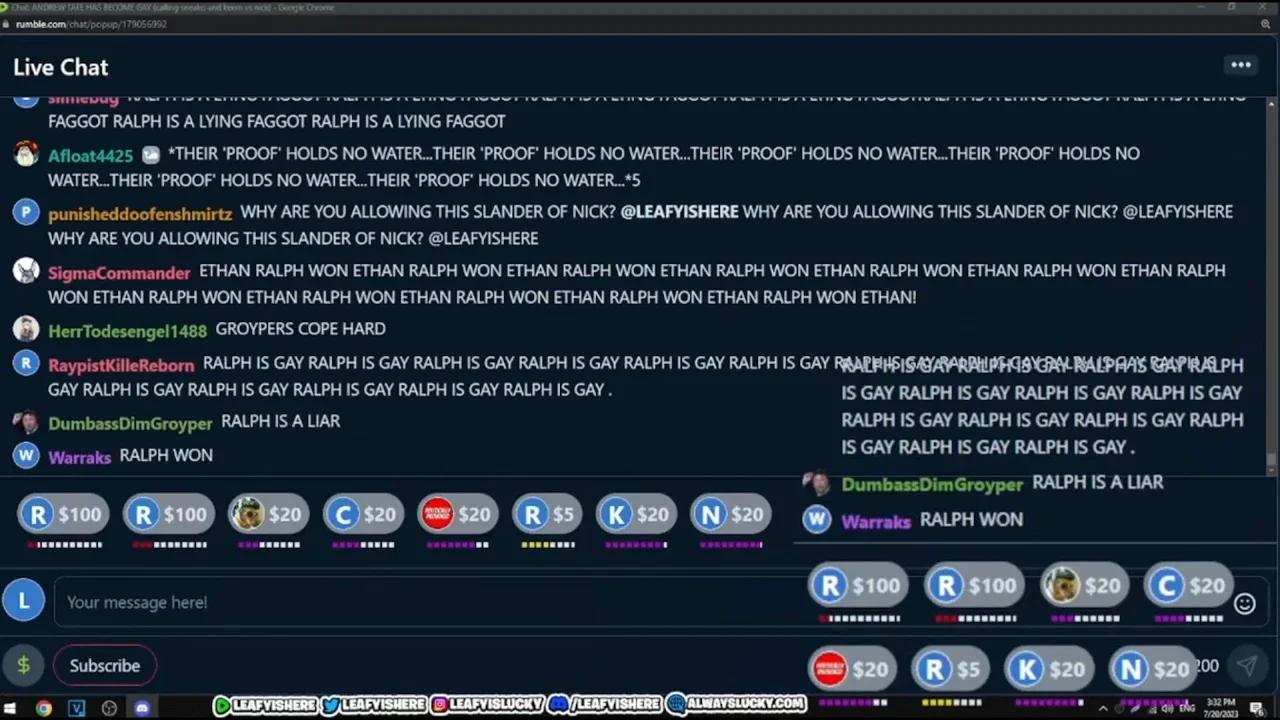Select the $5 Rant badge from user R
The image size is (1280, 720).
click(x=546, y=514)
